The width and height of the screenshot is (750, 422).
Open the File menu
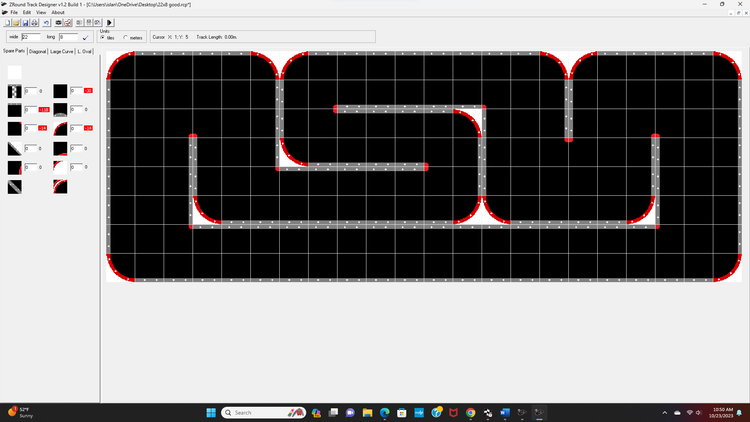click(14, 13)
